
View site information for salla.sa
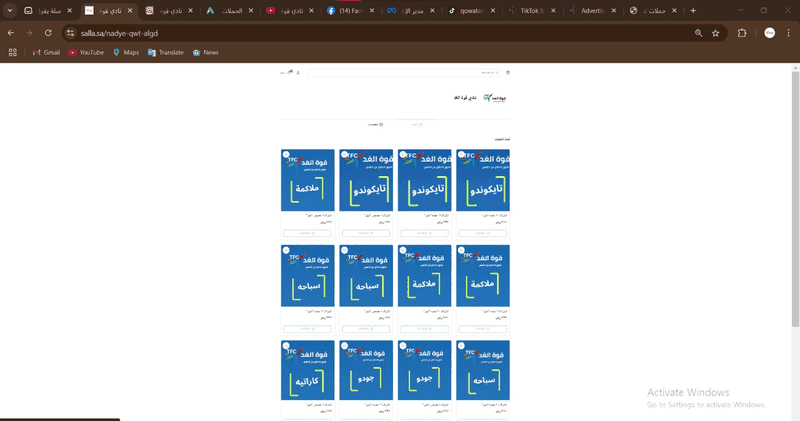[x=70, y=33]
